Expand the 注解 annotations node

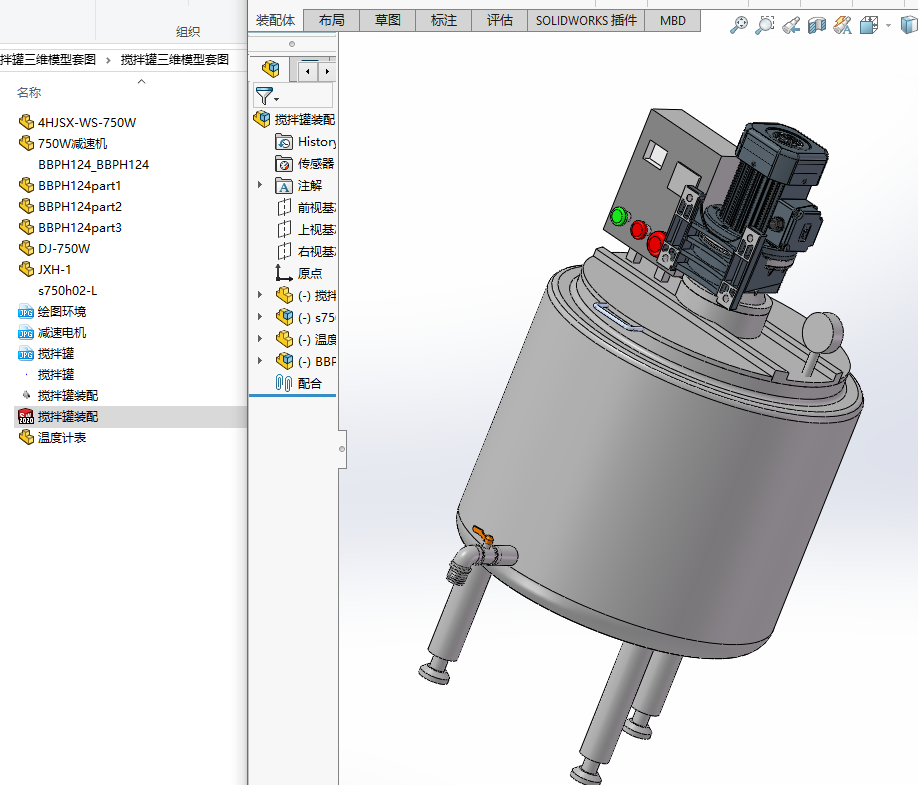point(261,185)
